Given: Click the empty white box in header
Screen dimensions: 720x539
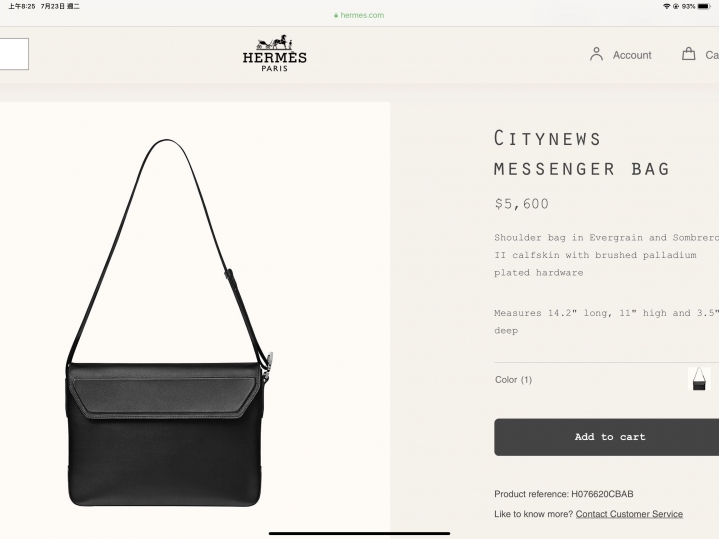Looking at the screenshot, I should pos(14,54).
